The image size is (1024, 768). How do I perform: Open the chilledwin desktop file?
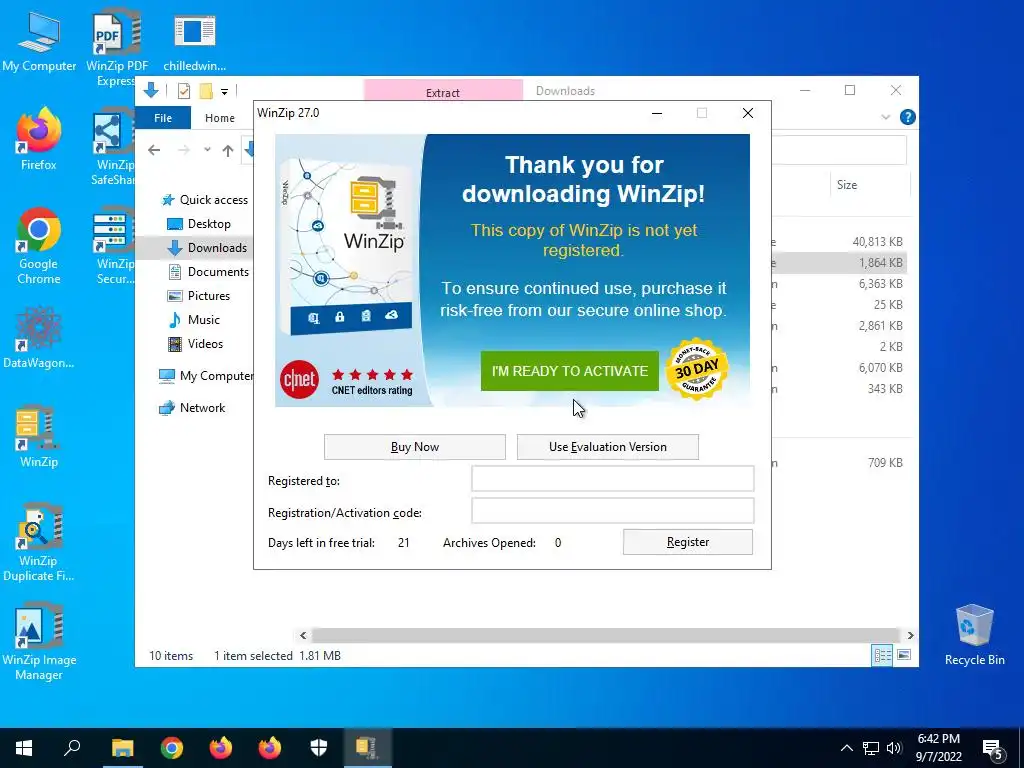pos(194,40)
